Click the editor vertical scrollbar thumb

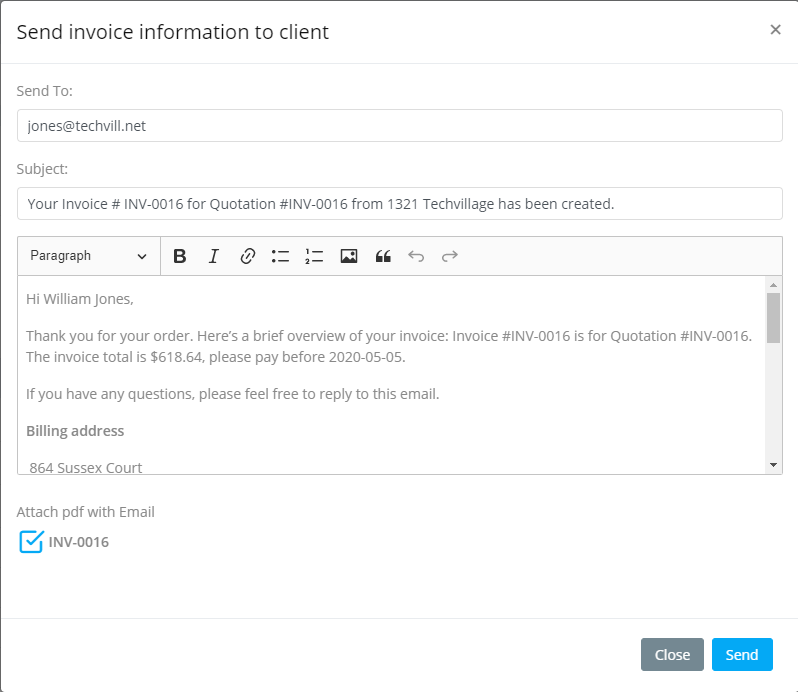(x=773, y=318)
